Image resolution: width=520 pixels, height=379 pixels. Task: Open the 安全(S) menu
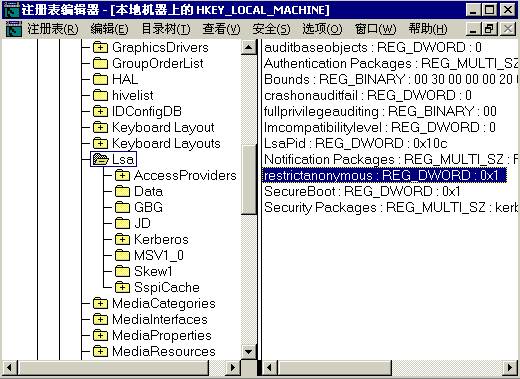tap(271, 29)
